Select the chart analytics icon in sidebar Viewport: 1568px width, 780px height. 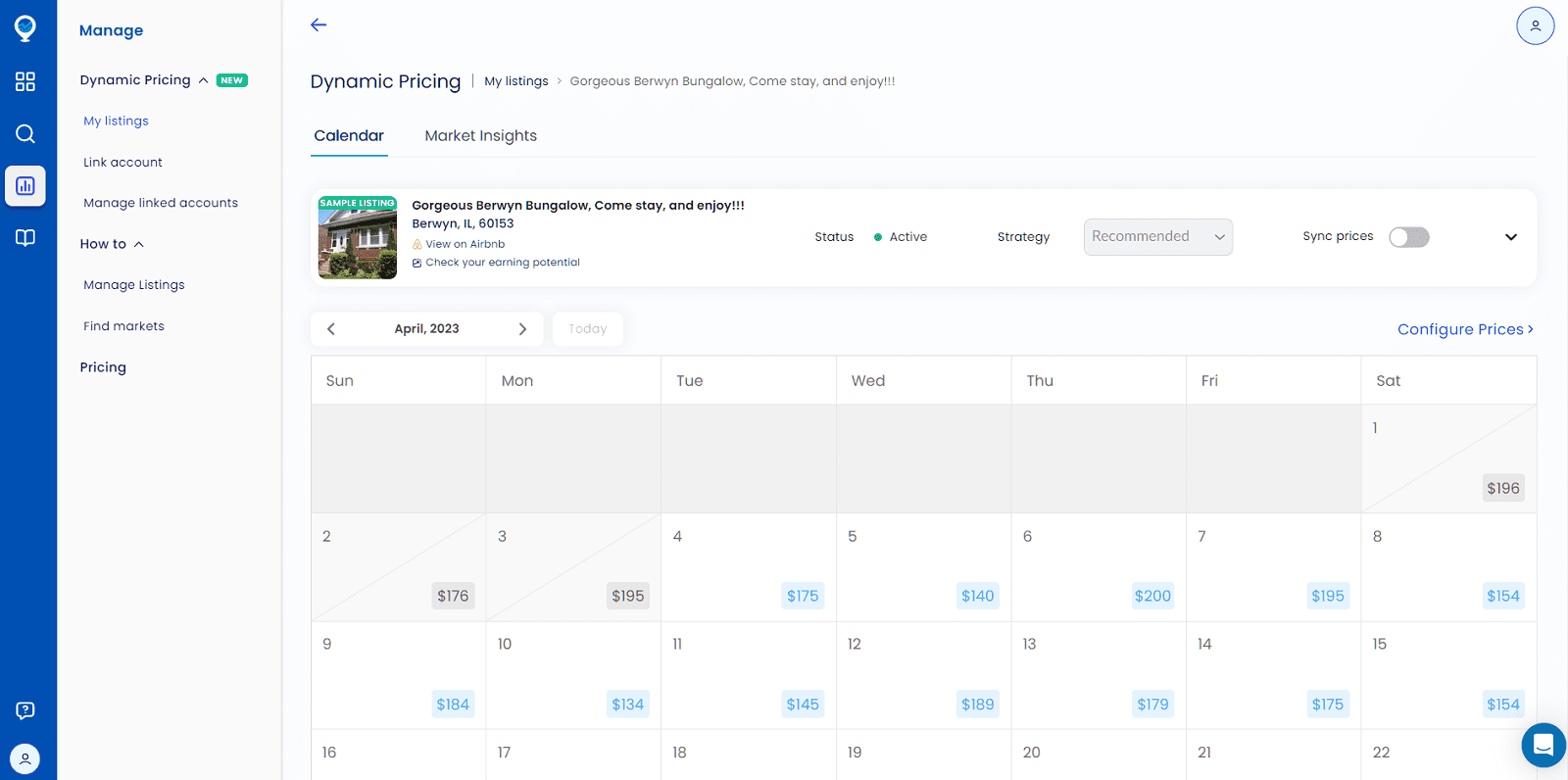point(25,186)
